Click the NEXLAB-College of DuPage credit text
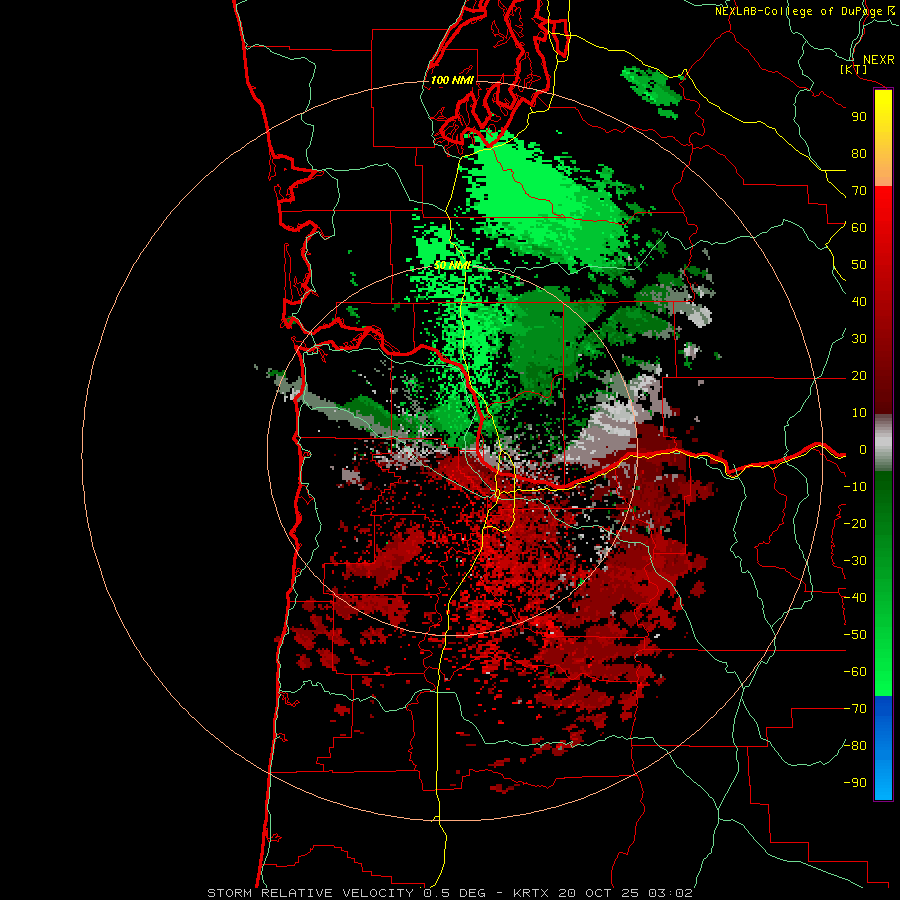This screenshot has height=900, width=900. [x=799, y=11]
